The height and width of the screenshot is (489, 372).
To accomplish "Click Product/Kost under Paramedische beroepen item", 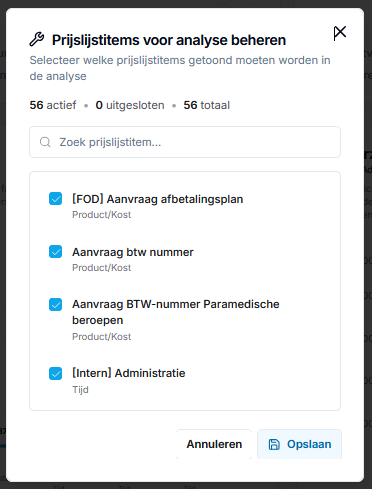I will (x=102, y=337).
